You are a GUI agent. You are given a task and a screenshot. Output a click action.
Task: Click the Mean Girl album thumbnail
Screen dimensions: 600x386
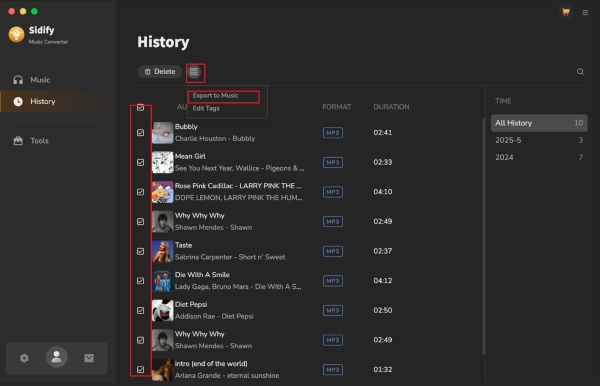click(x=163, y=162)
